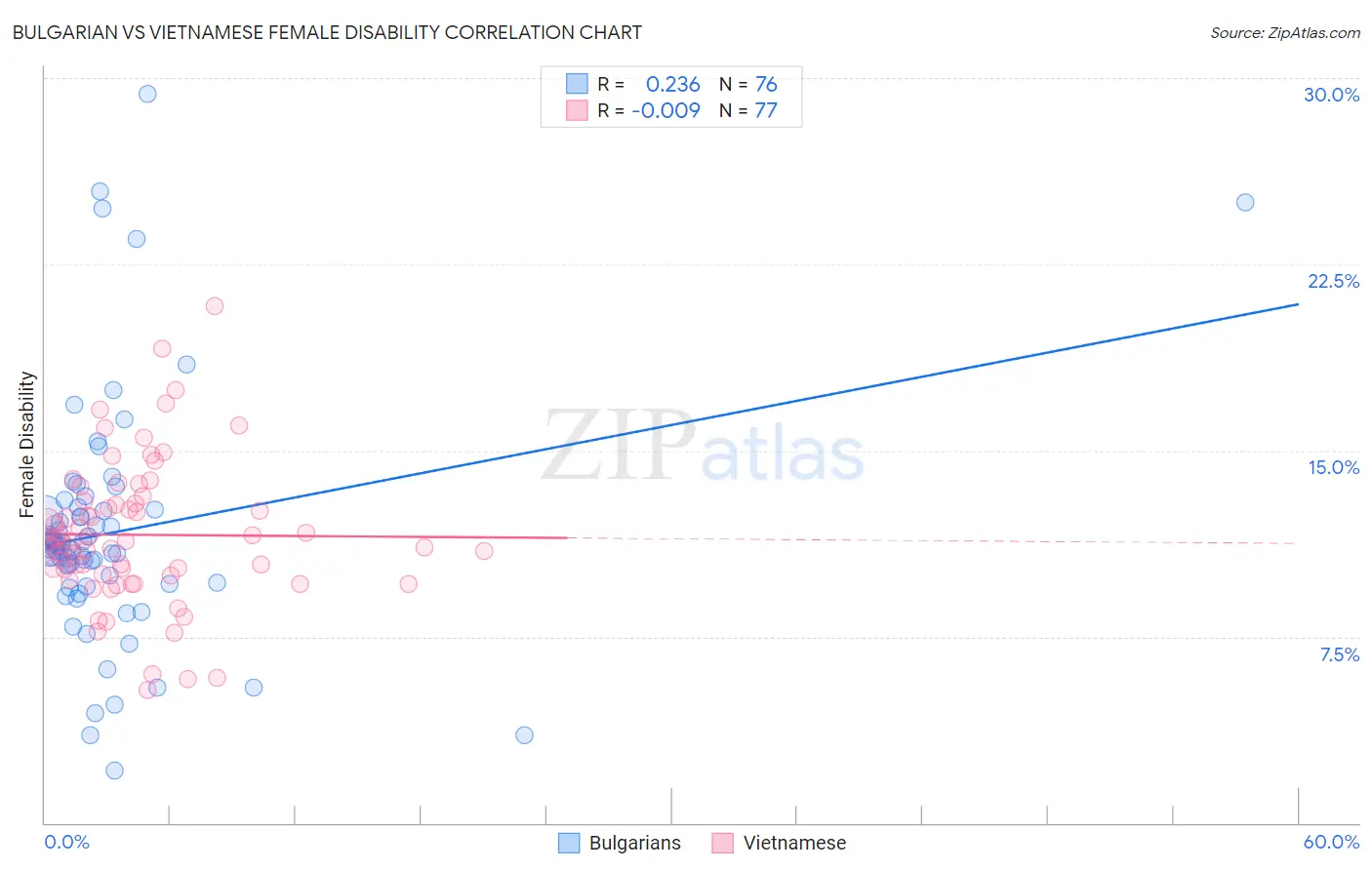Click the 30.0% y-axis label
Viewport: 1372px width, 870px height.
point(1331,95)
